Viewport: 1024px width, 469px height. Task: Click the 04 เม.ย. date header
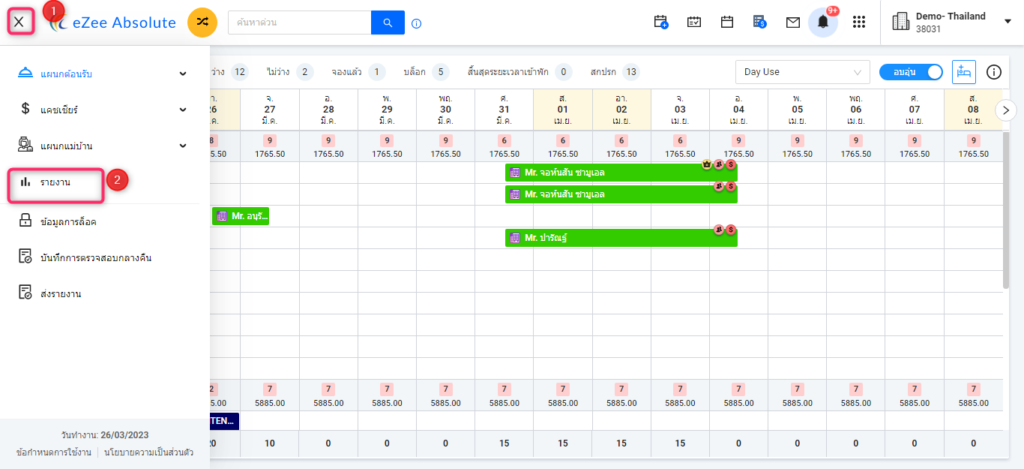coord(739,110)
